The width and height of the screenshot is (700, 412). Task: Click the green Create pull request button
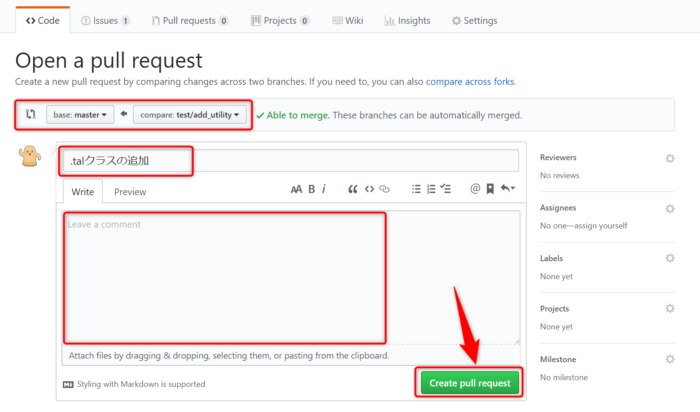click(x=469, y=383)
